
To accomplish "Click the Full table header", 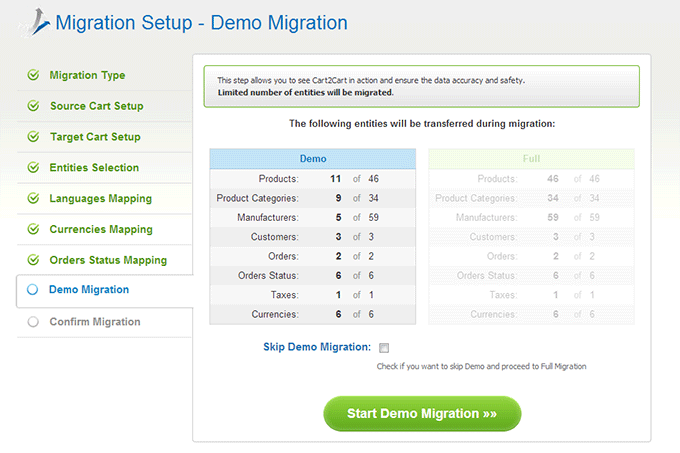I will click(x=531, y=159).
